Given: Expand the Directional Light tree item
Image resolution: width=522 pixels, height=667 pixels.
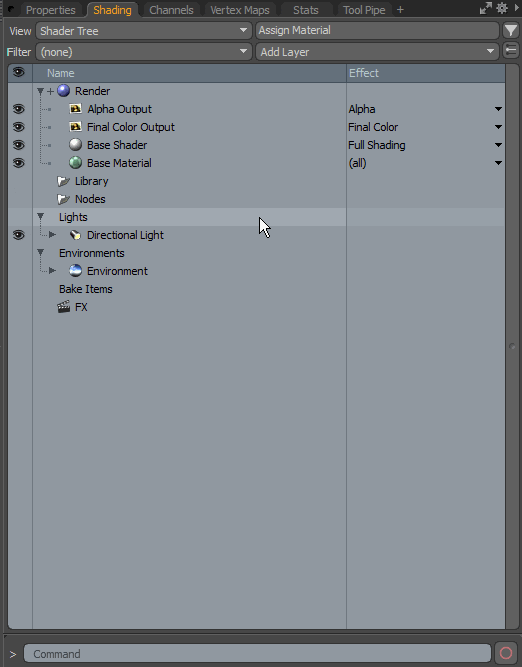Looking at the screenshot, I should (x=52, y=235).
